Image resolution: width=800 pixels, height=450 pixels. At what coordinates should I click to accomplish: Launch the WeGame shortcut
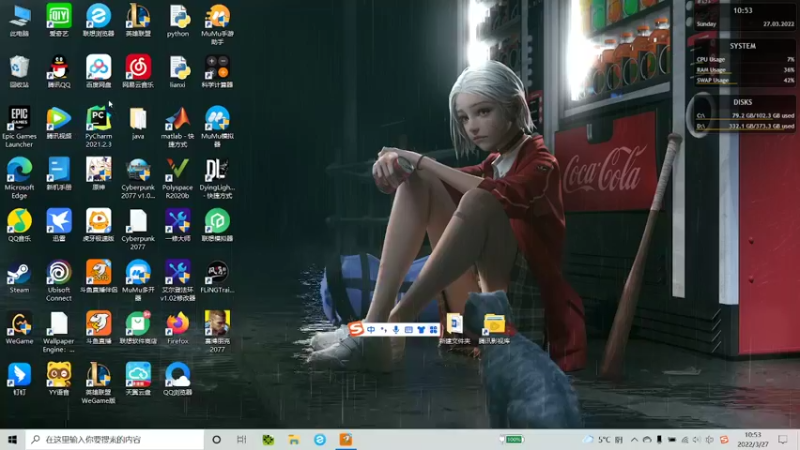19,328
